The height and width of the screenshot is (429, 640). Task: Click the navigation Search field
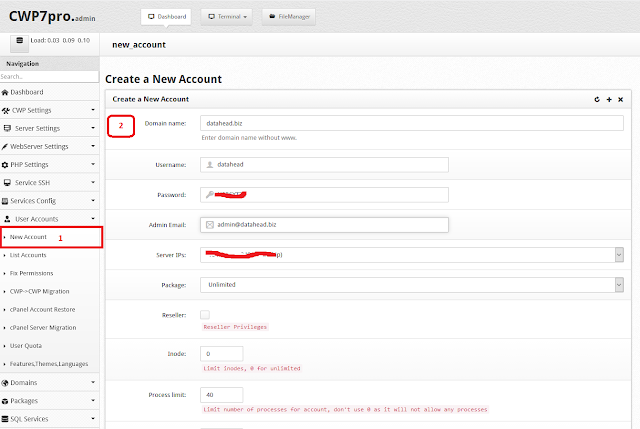pos(49,76)
